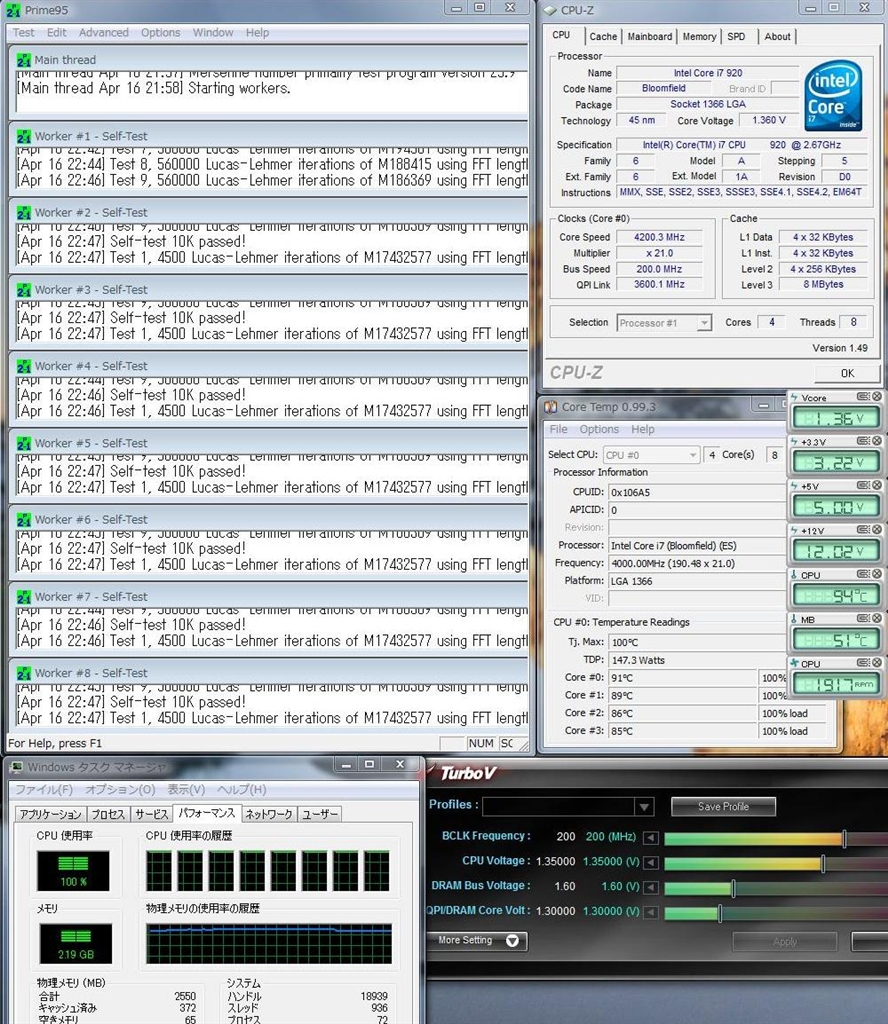
Task: Click the DRAM Bus Voltage slider handle
Action: pyautogui.click(x=733, y=888)
